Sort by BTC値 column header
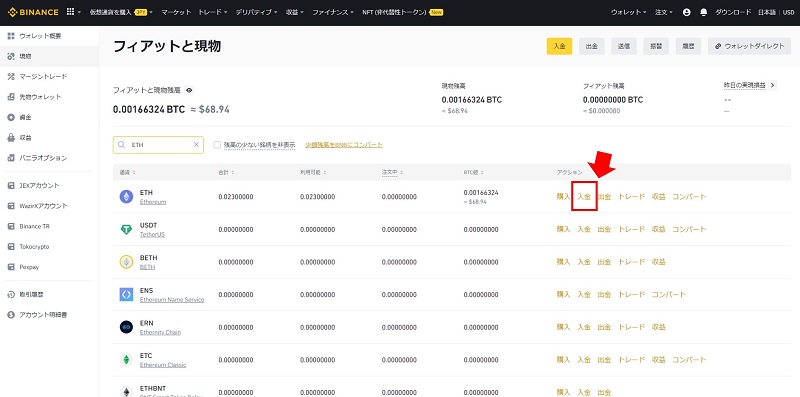 click(473, 172)
